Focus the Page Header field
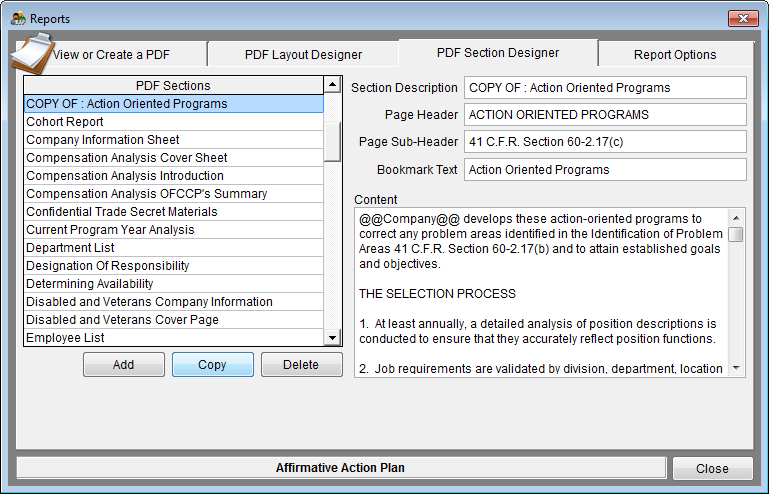The image size is (769, 494). [605, 115]
